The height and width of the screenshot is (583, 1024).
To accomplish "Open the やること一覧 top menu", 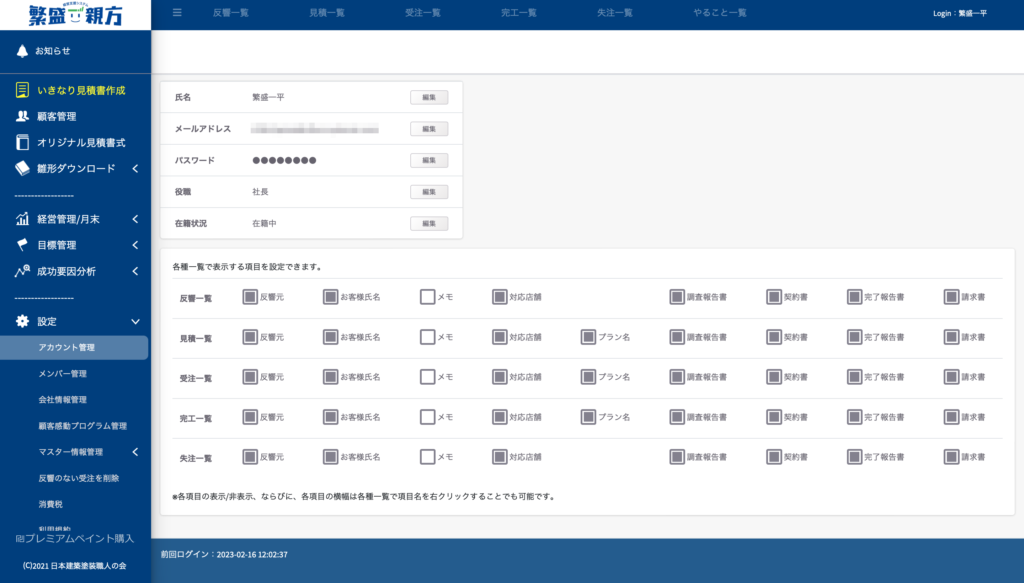I will coord(720,13).
